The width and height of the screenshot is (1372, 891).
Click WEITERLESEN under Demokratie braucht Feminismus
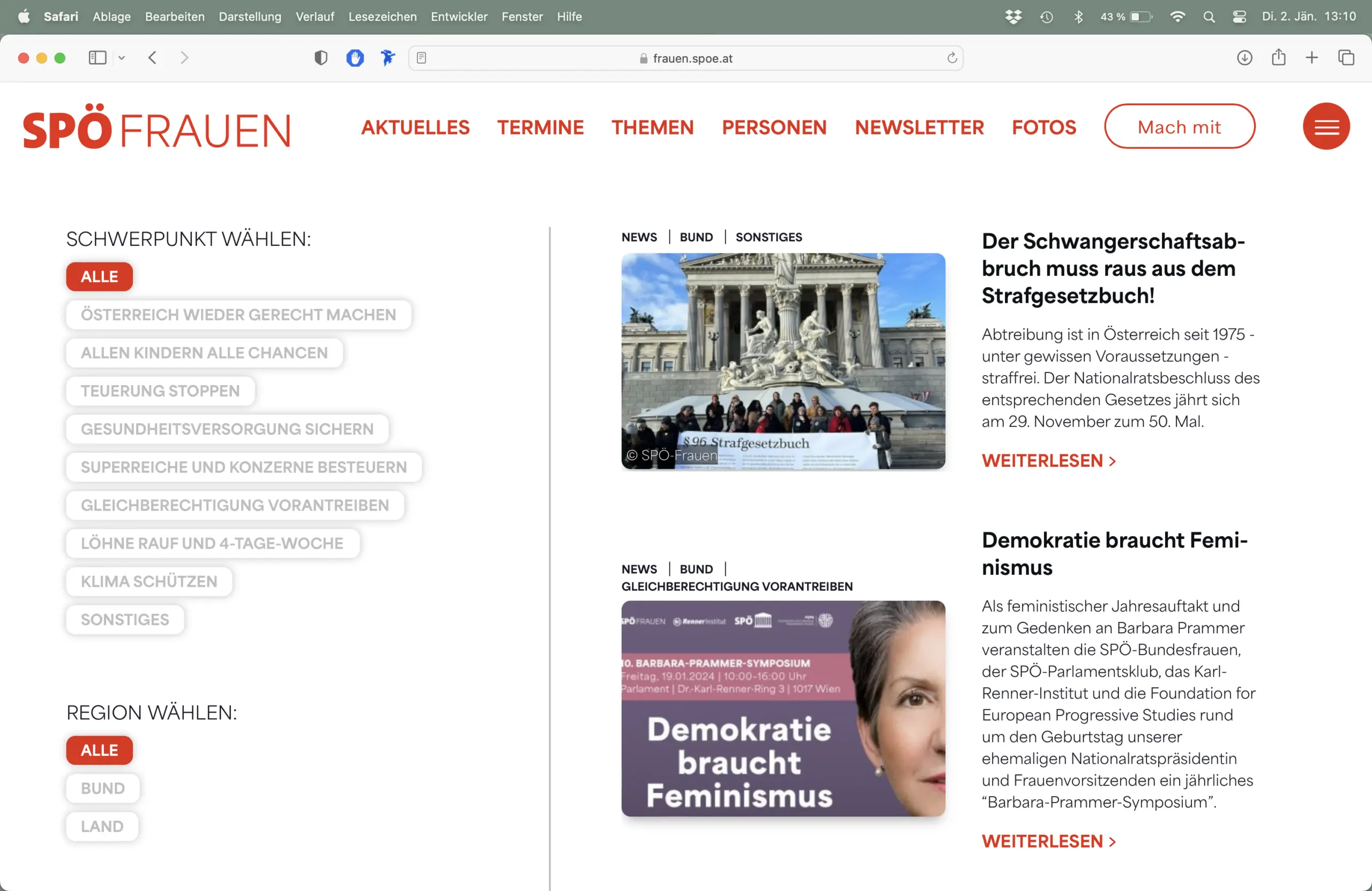[1048, 841]
